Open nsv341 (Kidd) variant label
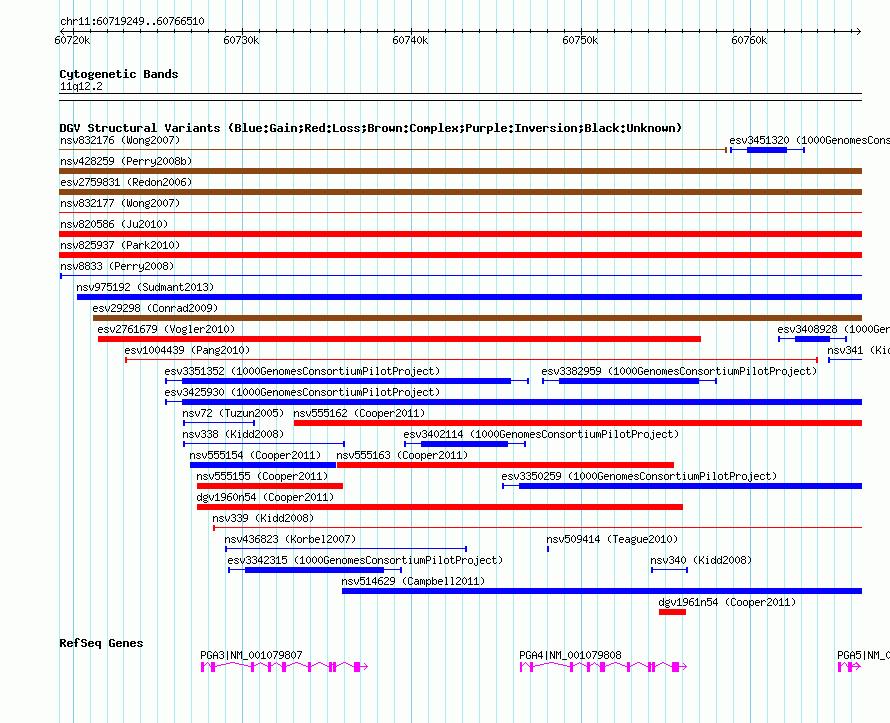The image size is (890, 723). [858, 350]
